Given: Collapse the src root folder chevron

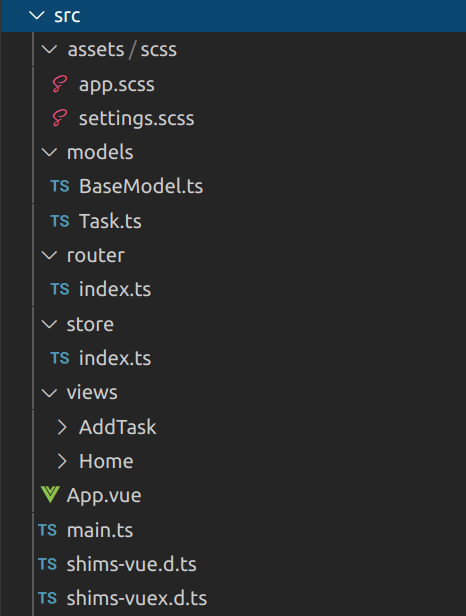Looking at the screenshot, I should (37, 16).
